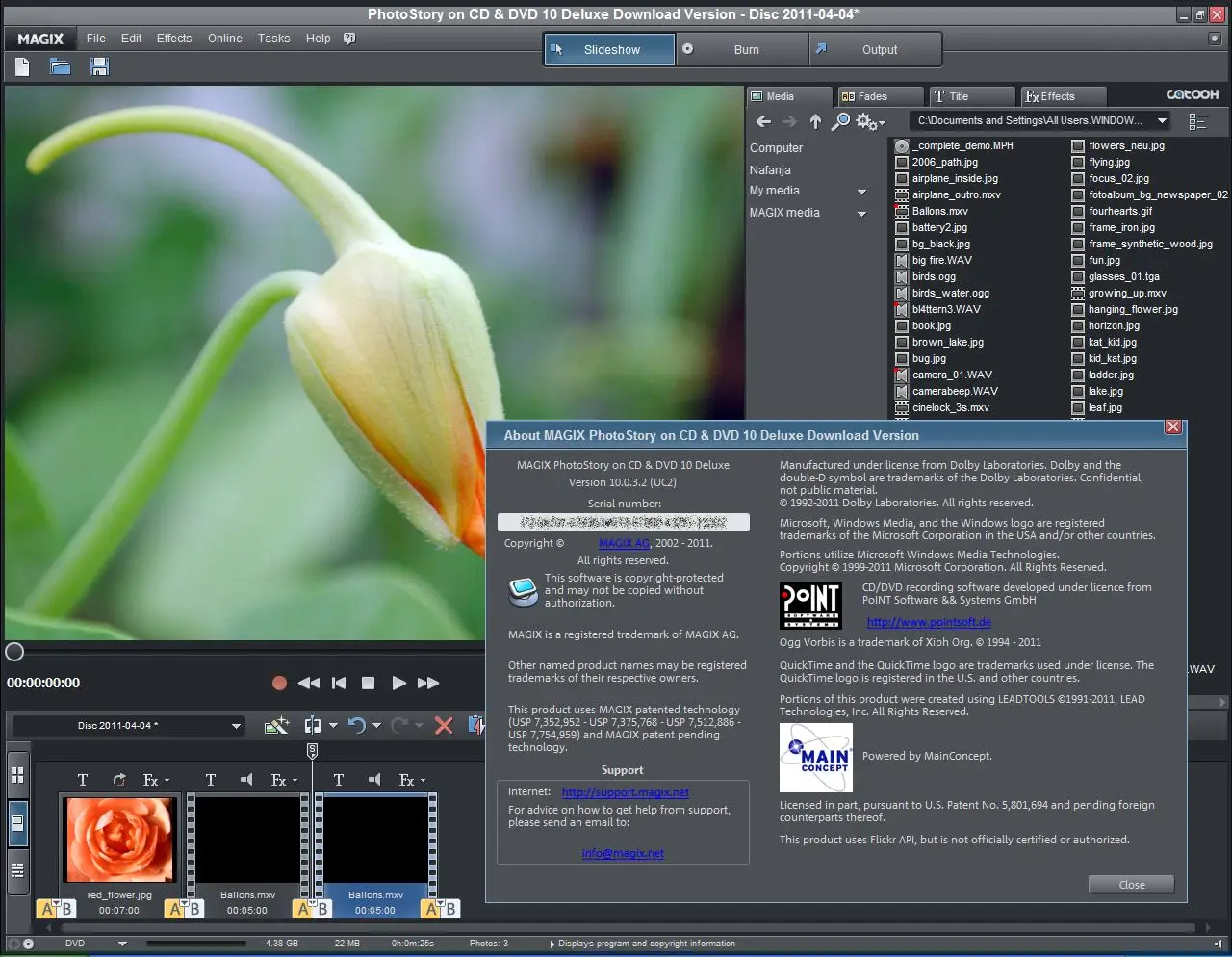Click the disc icon in status bar
Image resolution: width=1232 pixels, height=957 pixels.
28,944
